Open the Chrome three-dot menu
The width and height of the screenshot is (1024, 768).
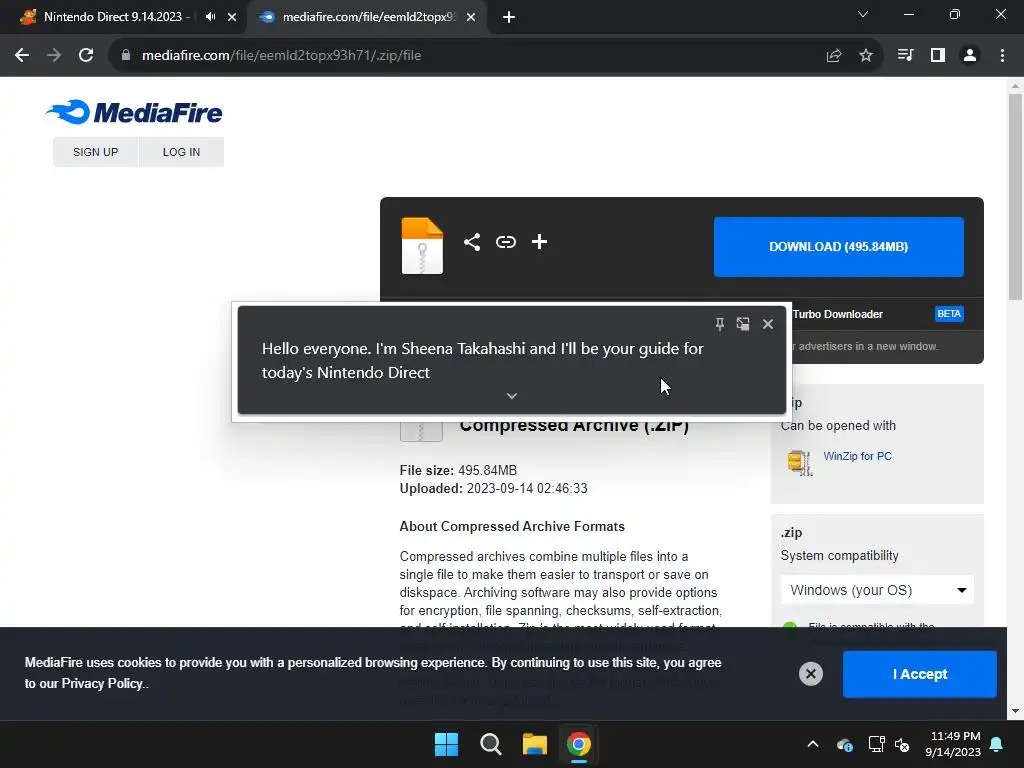tap(1002, 56)
